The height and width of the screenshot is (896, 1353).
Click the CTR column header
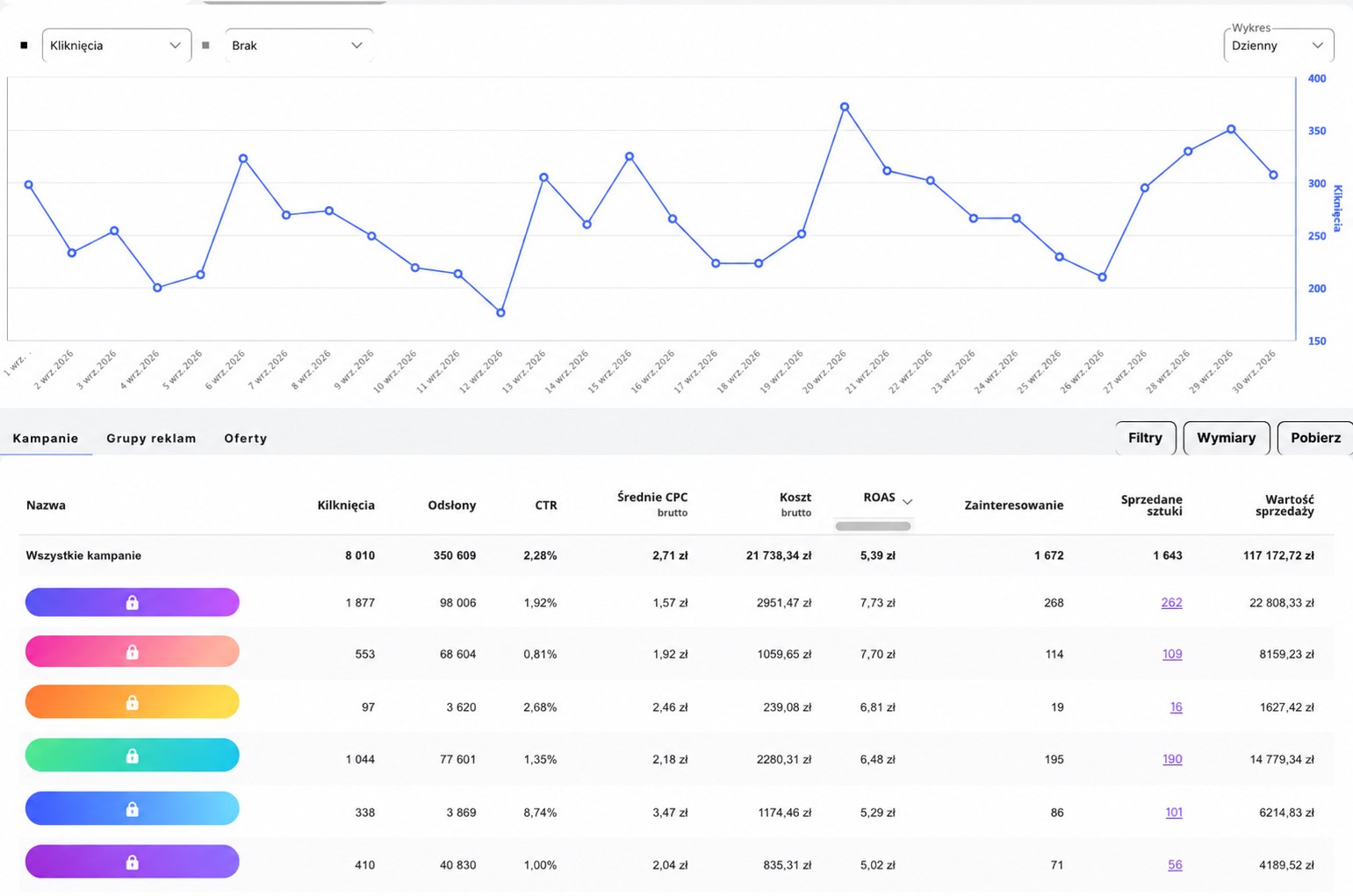tap(546, 505)
